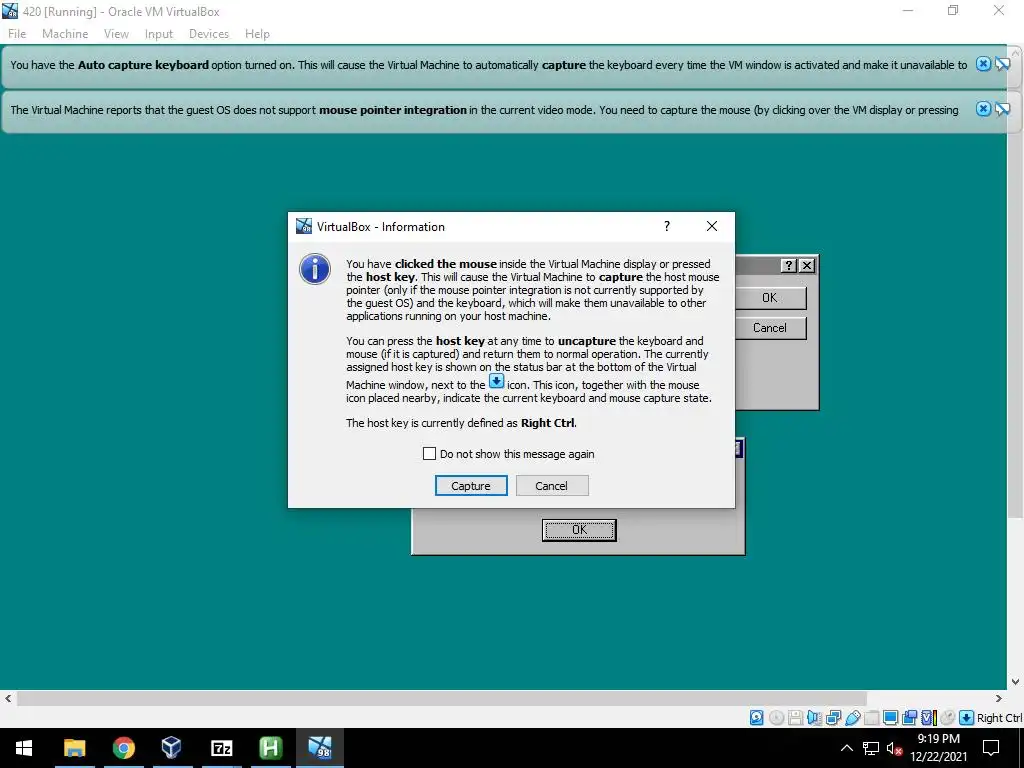Screen dimensions: 1024x768
Task: Open VirtualBox Manager cube taskbar icon
Action: pyautogui.click(x=172, y=748)
